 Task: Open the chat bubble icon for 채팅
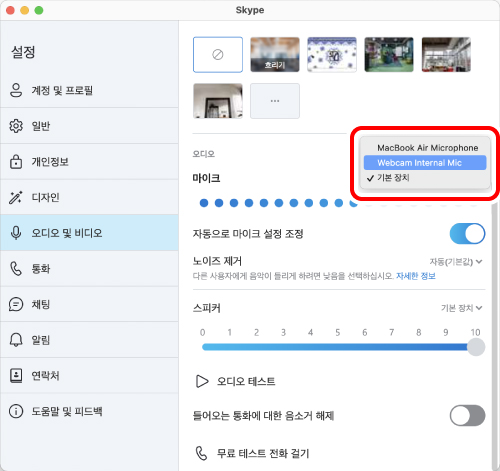coord(16,304)
